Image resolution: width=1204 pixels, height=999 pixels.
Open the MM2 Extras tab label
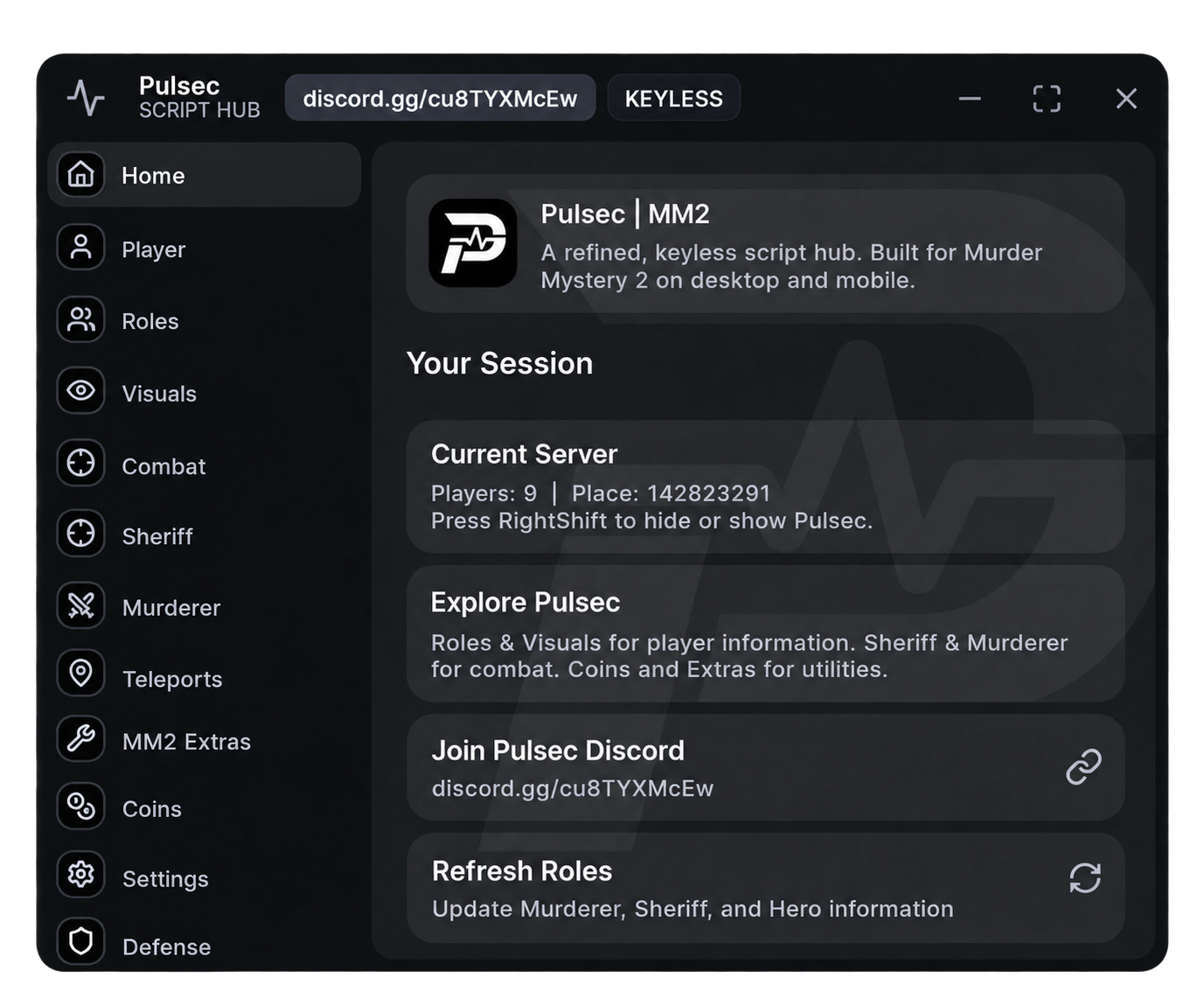[187, 742]
